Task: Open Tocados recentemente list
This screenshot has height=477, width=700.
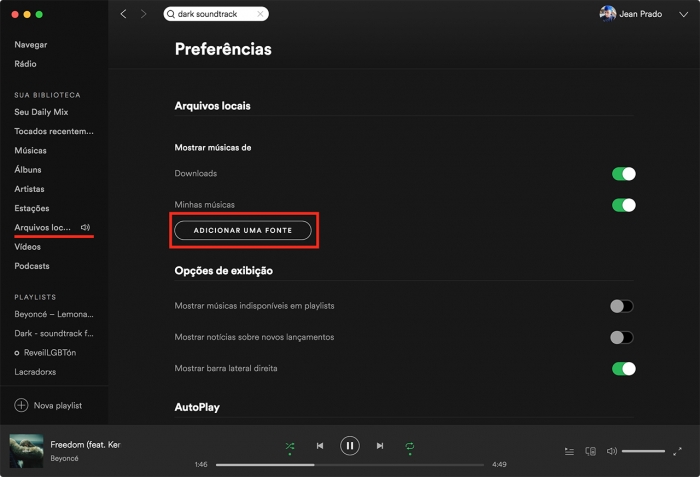Action: [x=54, y=131]
